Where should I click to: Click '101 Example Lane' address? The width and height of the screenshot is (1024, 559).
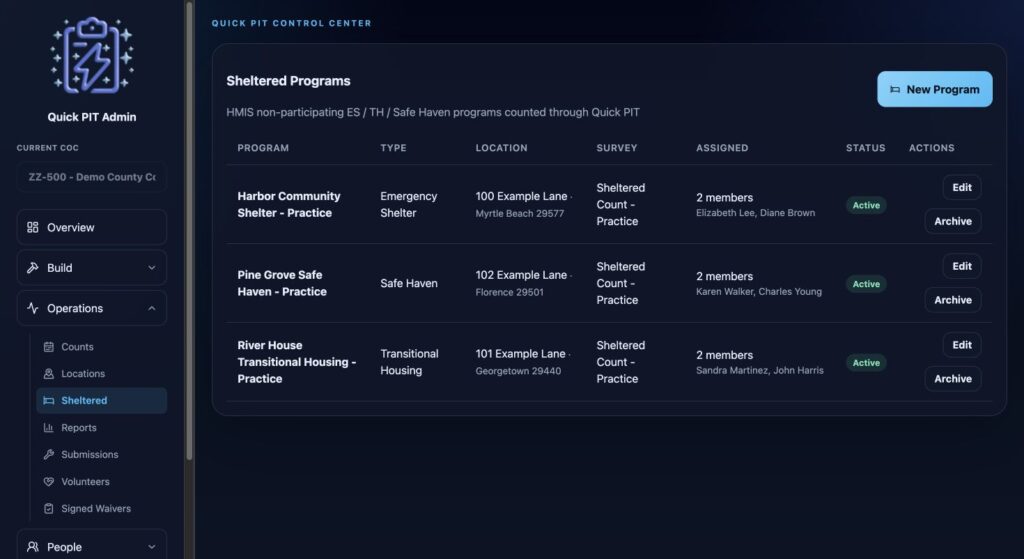pyautogui.click(x=520, y=353)
